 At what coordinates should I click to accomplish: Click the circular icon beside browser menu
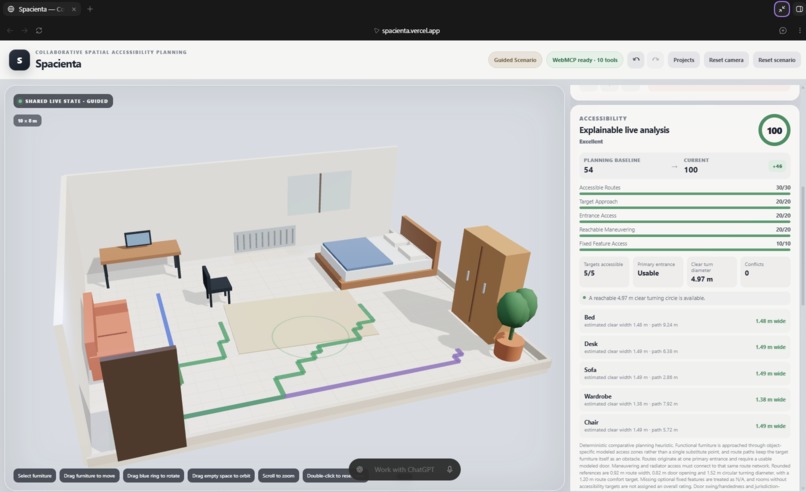click(x=783, y=31)
